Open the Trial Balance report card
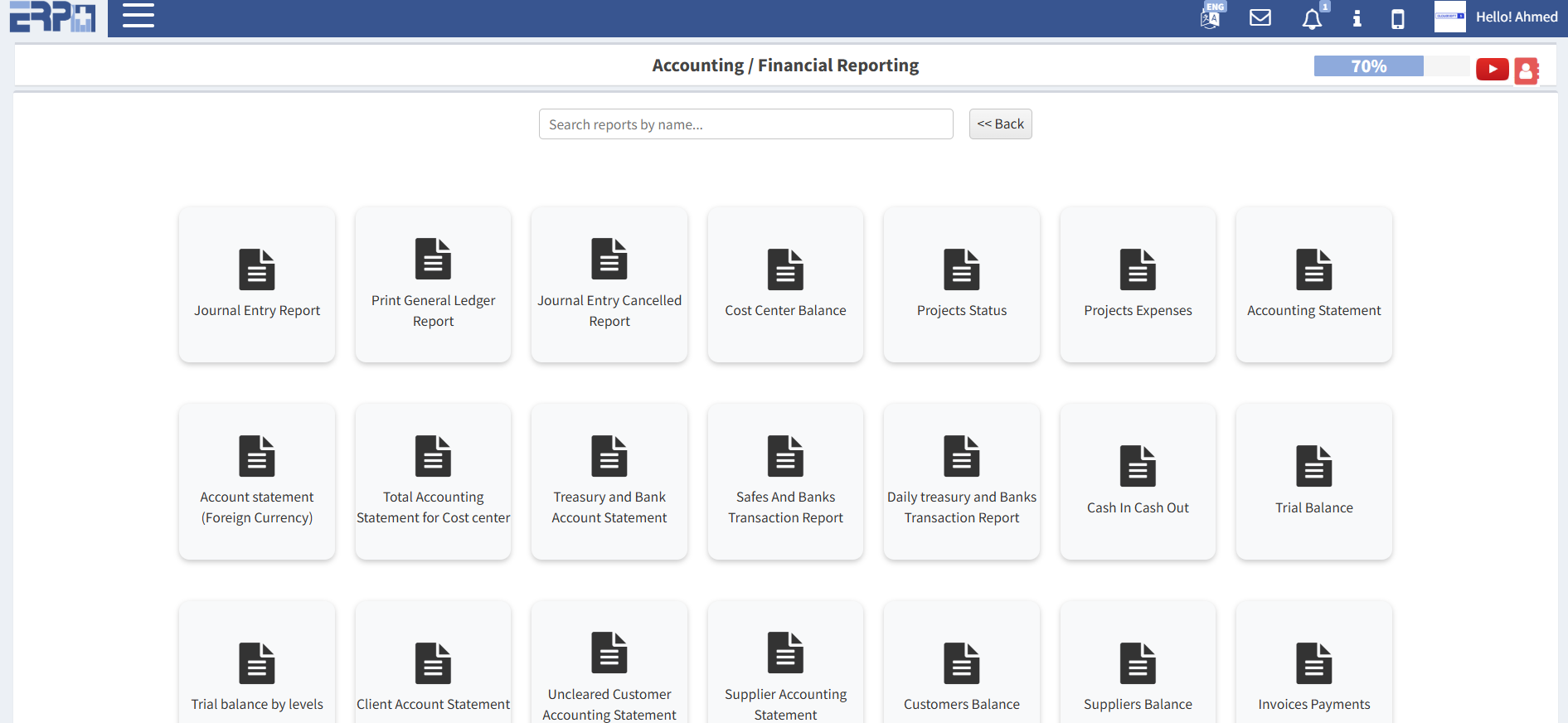 [1313, 482]
